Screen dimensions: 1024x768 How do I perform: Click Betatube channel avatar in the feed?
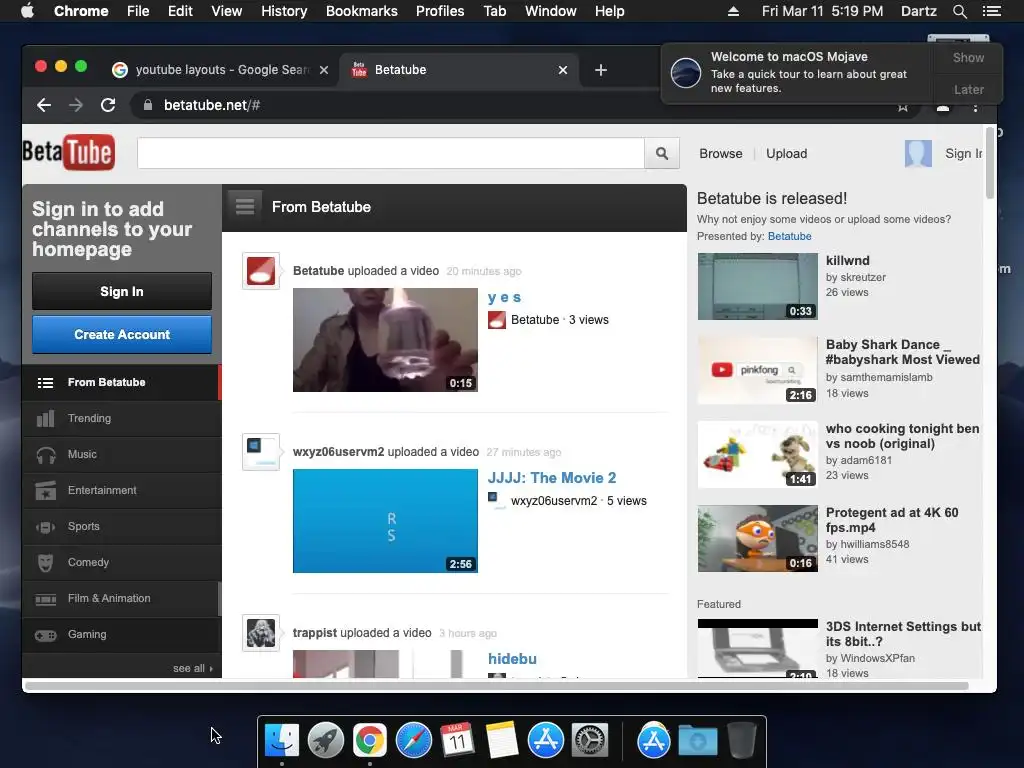(x=261, y=271)
